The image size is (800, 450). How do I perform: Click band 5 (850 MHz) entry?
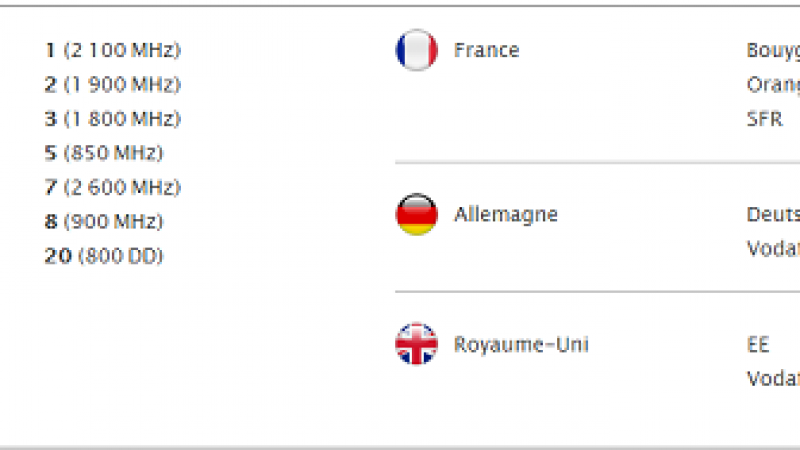point(104,153)
